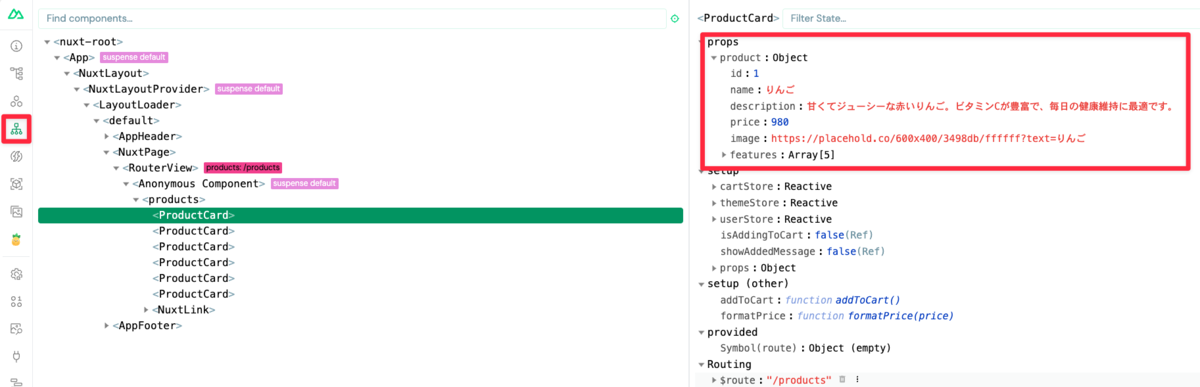Select the NuxtLink component in tree
Screen dimensions: 1200x387
coord(184,310)
